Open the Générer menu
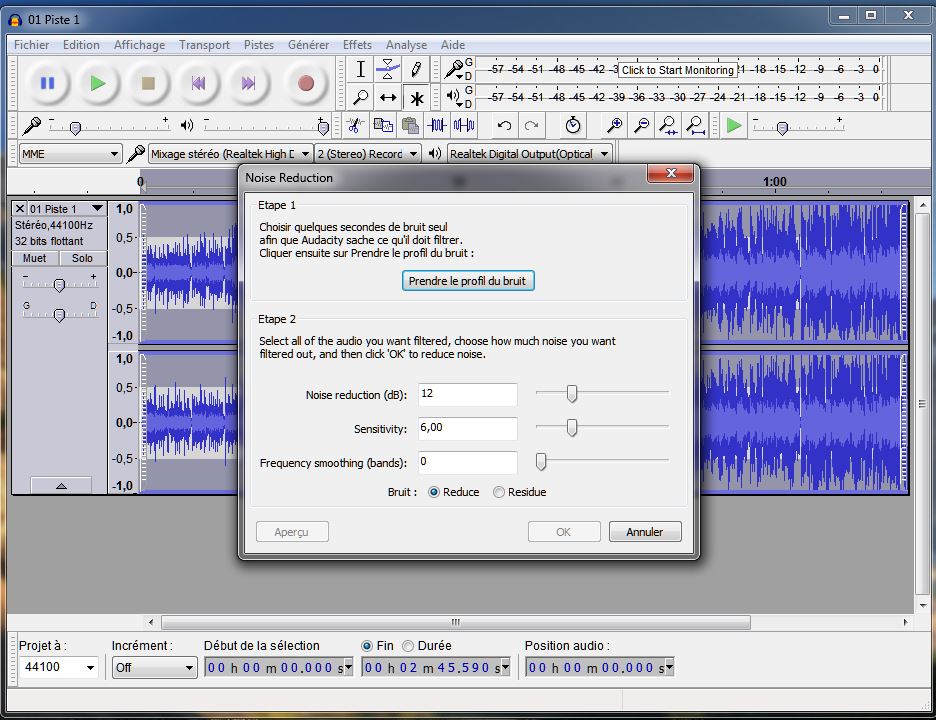Image resolution: width=936 pixels, height=720 pixels. point(308,45)
